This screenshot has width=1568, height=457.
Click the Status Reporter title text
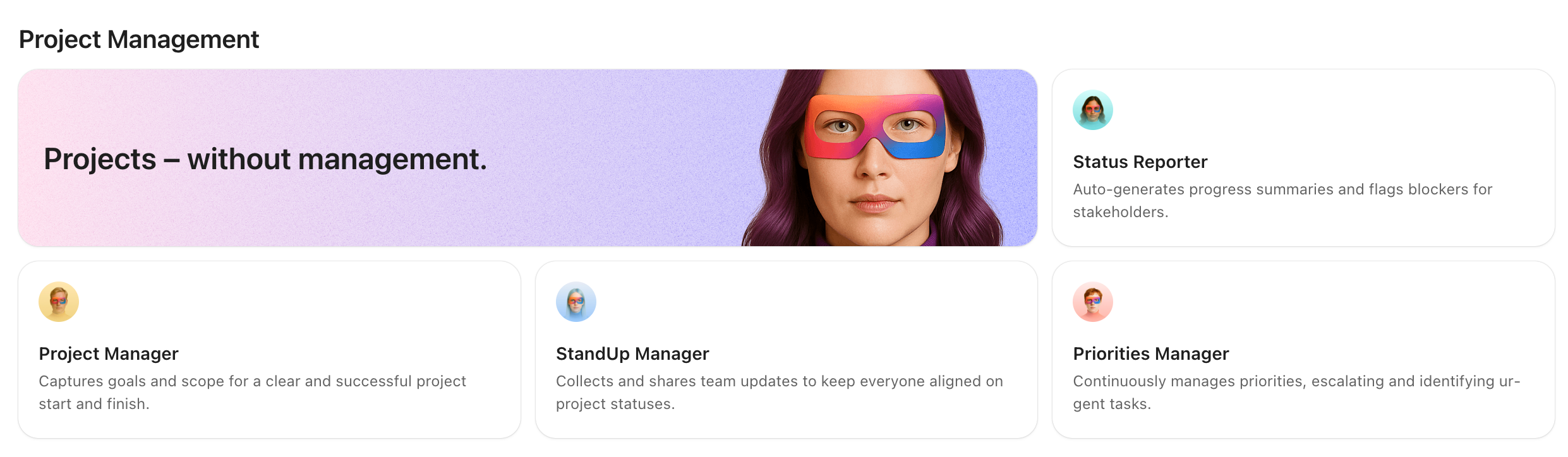(1140, 161)
